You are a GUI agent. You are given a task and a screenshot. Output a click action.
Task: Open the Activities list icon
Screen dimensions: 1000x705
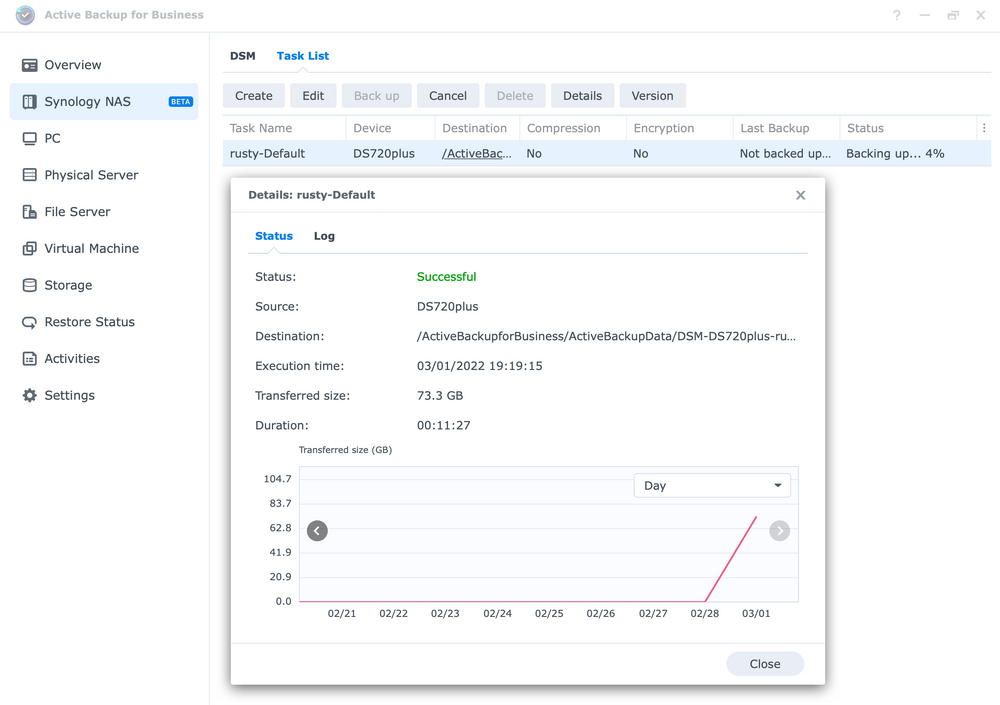(29, 359)
